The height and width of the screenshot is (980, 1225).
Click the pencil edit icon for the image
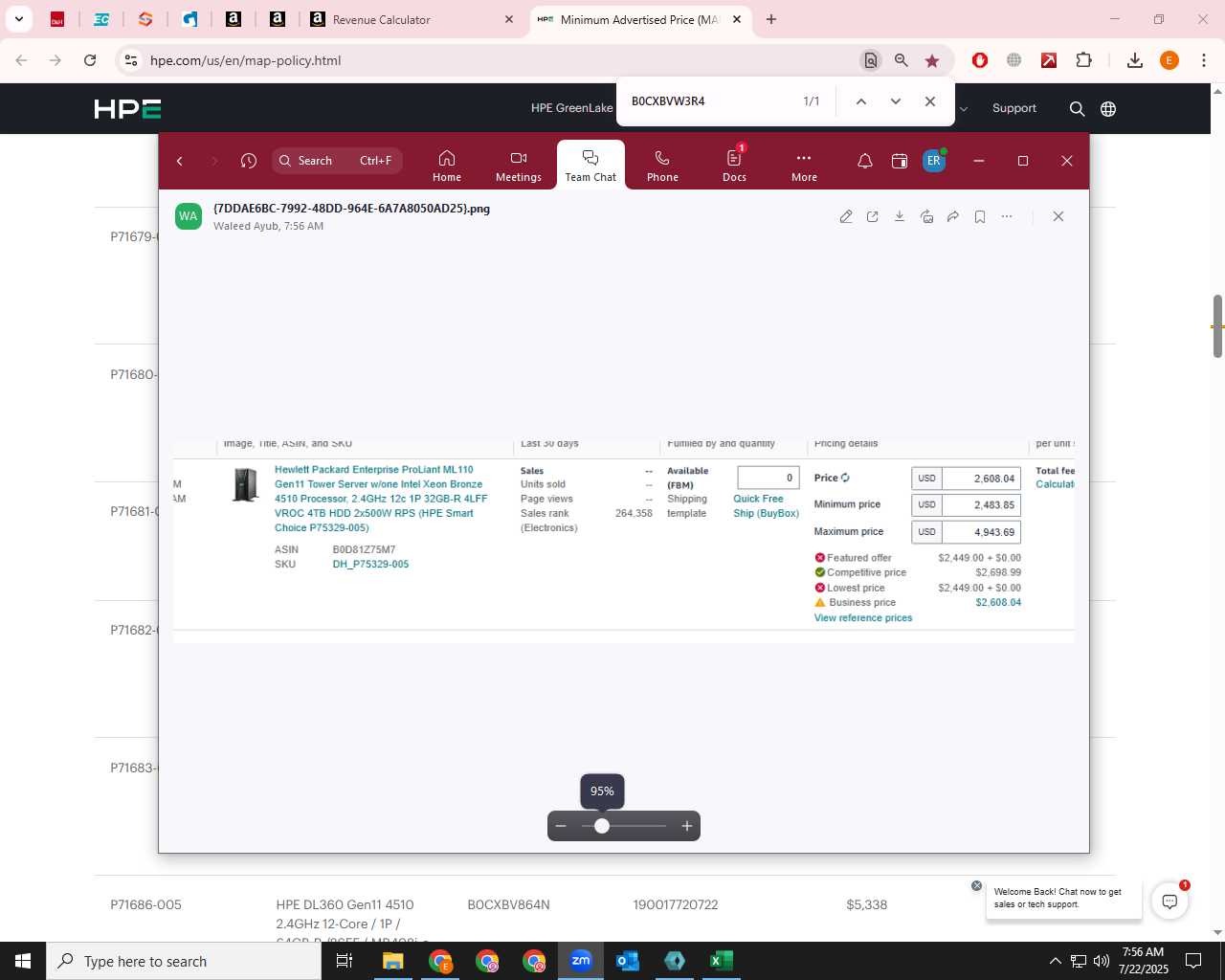click(x=846, y=216)
